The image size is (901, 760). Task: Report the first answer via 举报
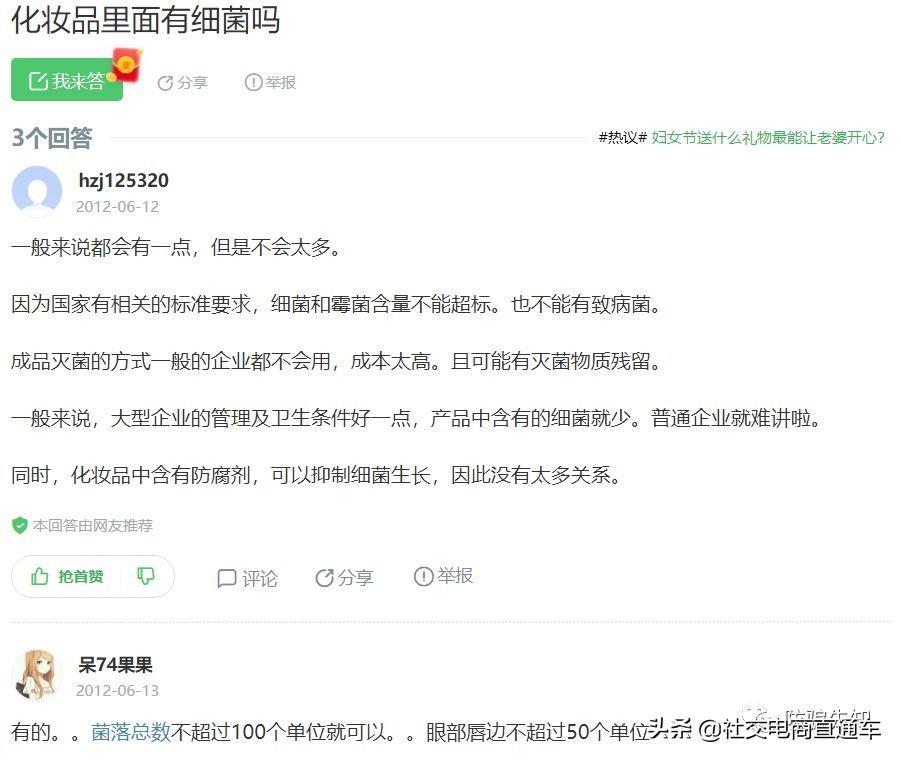point(443,576)
